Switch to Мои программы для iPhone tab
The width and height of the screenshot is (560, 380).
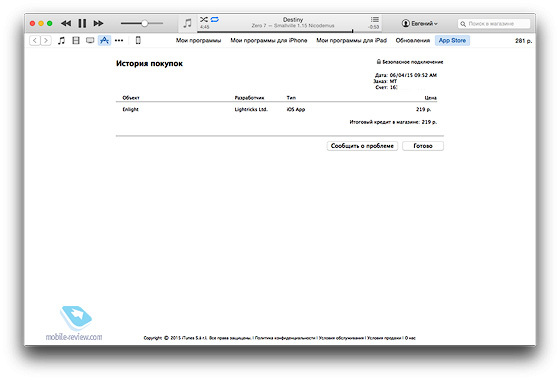(269, 40)
